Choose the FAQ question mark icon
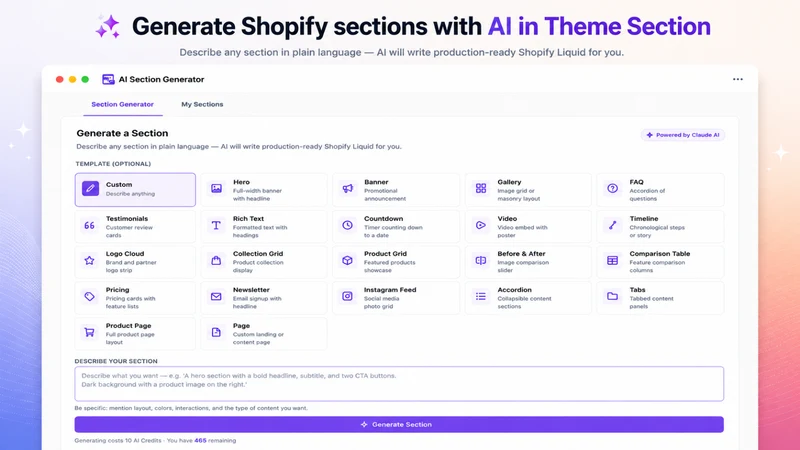The height and width of the screenshot is (450, 800). (613, 188)
